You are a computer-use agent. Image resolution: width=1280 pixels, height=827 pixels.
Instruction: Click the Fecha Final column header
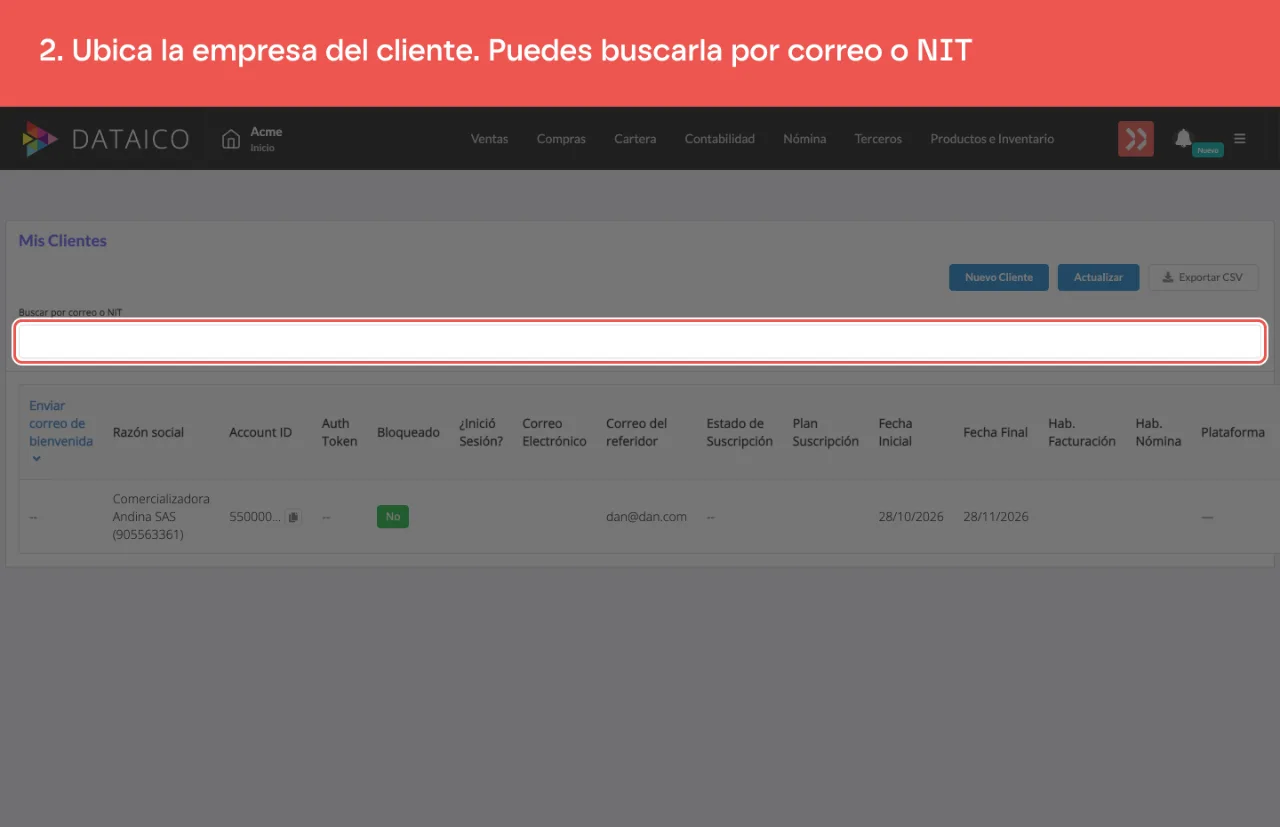pos(995,432)
